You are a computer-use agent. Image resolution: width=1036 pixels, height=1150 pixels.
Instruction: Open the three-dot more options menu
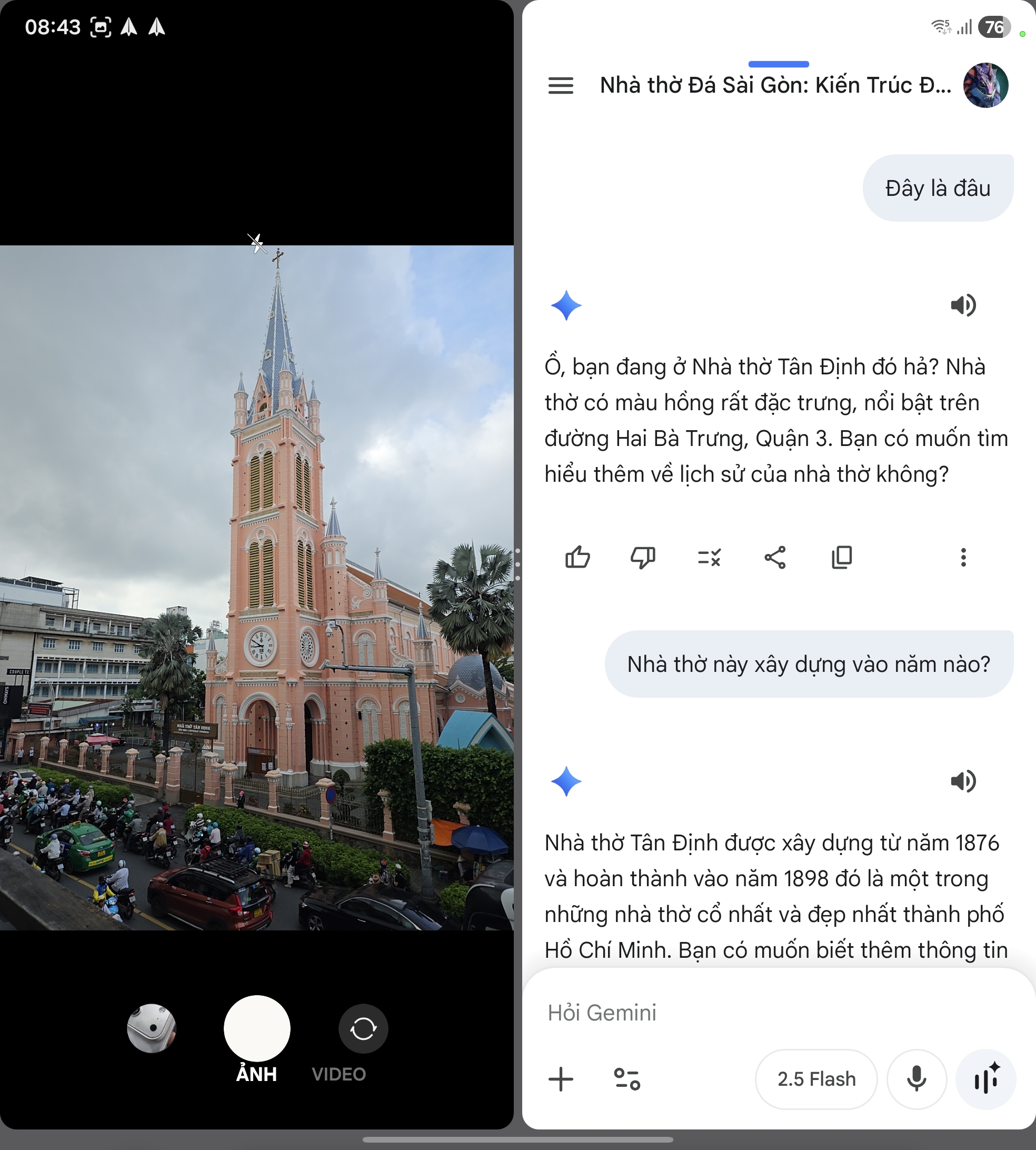click(963, 557)
